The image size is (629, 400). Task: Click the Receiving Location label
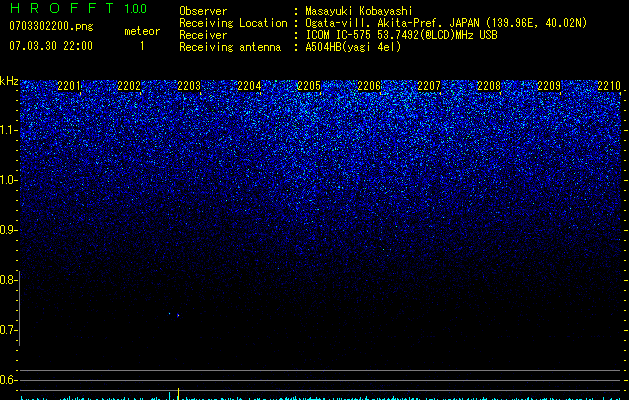pyautogui.click(x=233, y=23)
